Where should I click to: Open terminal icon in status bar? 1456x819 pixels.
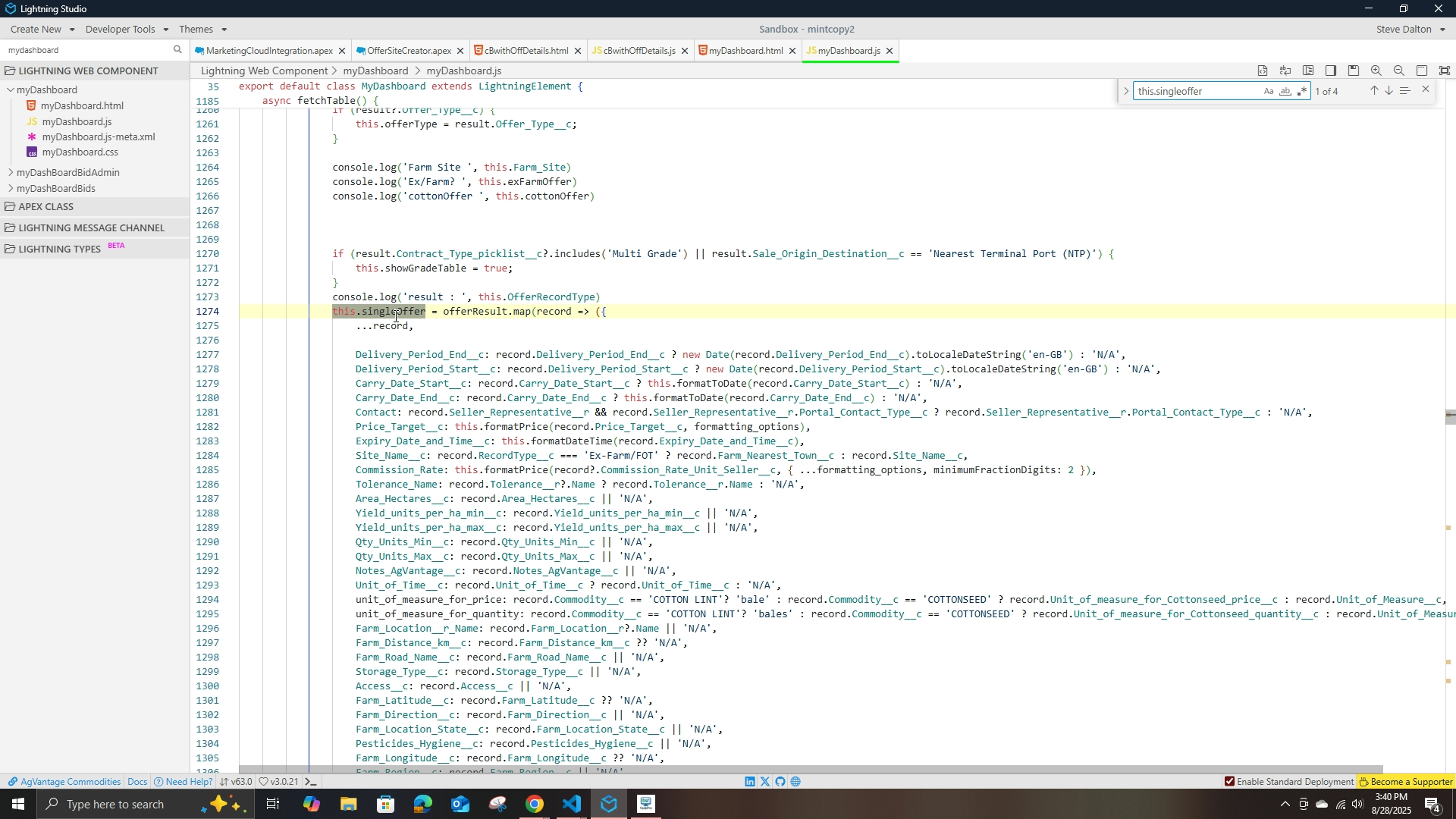pos(311,782)
